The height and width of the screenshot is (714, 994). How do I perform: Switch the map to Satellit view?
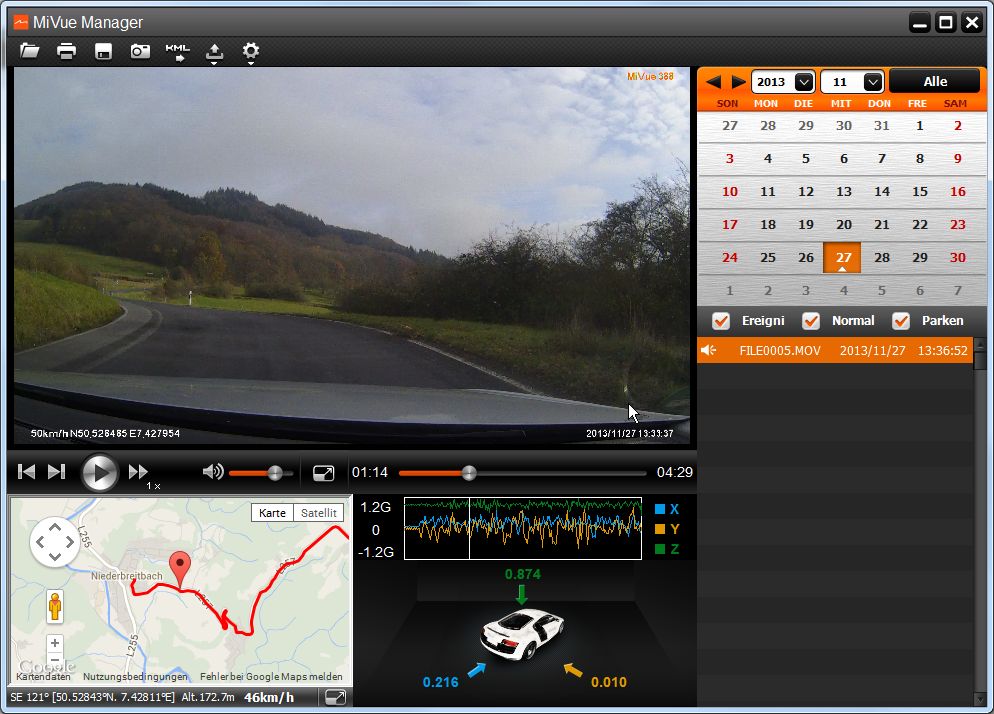click(x=319, y=513)
